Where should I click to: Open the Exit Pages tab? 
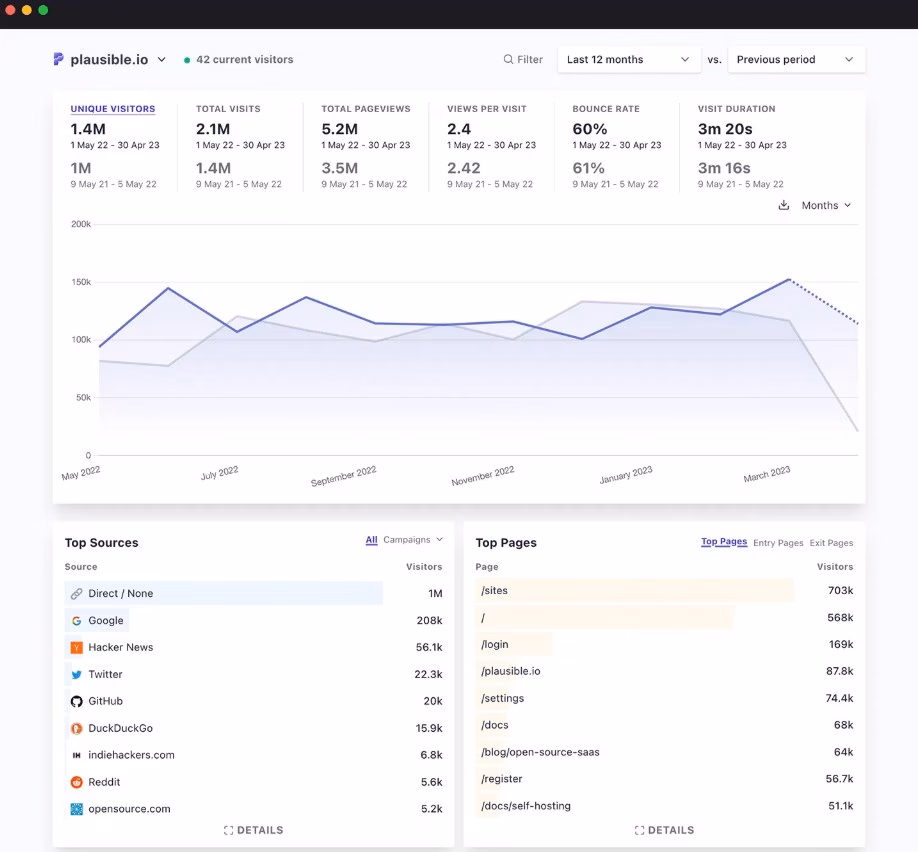coord(831,542)
